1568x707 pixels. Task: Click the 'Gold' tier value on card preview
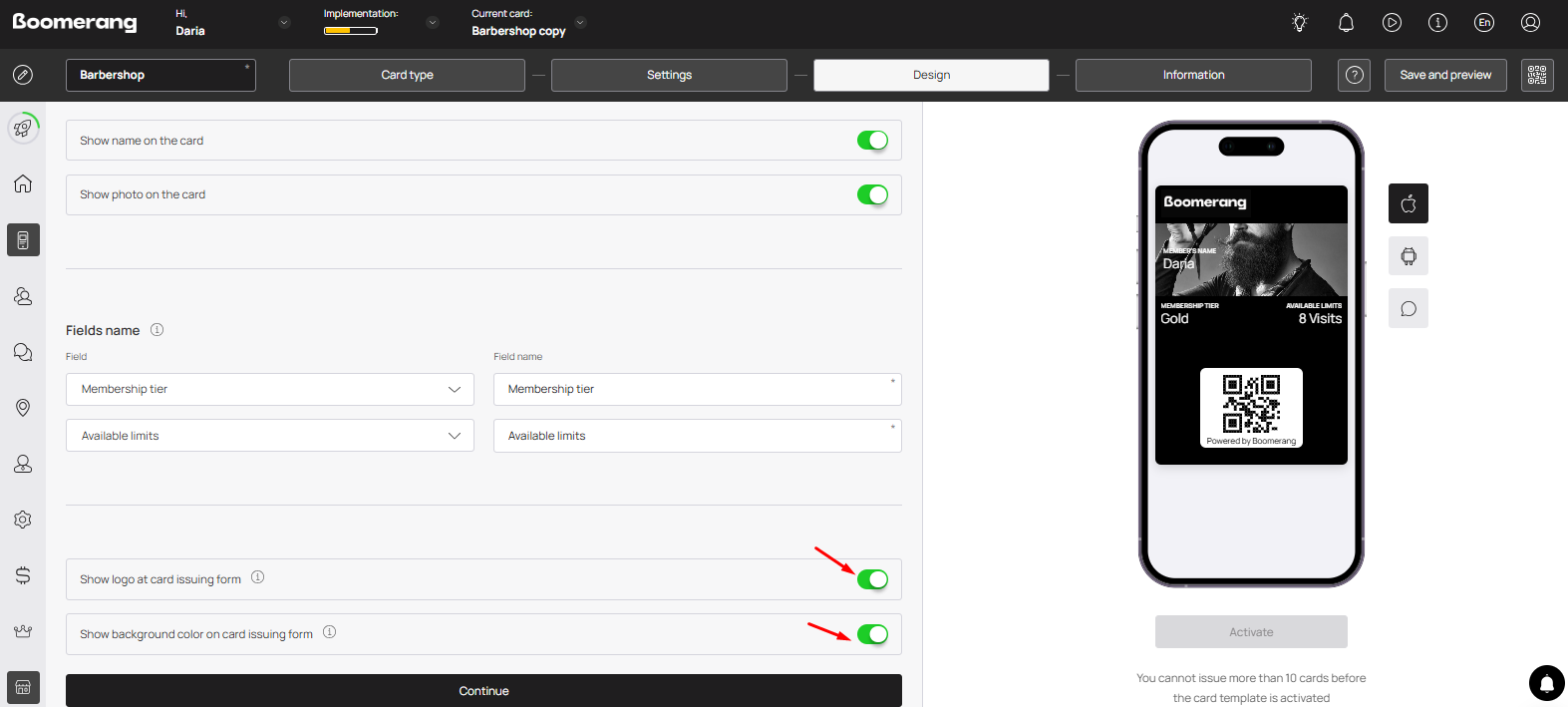(x=1174, y=319)
